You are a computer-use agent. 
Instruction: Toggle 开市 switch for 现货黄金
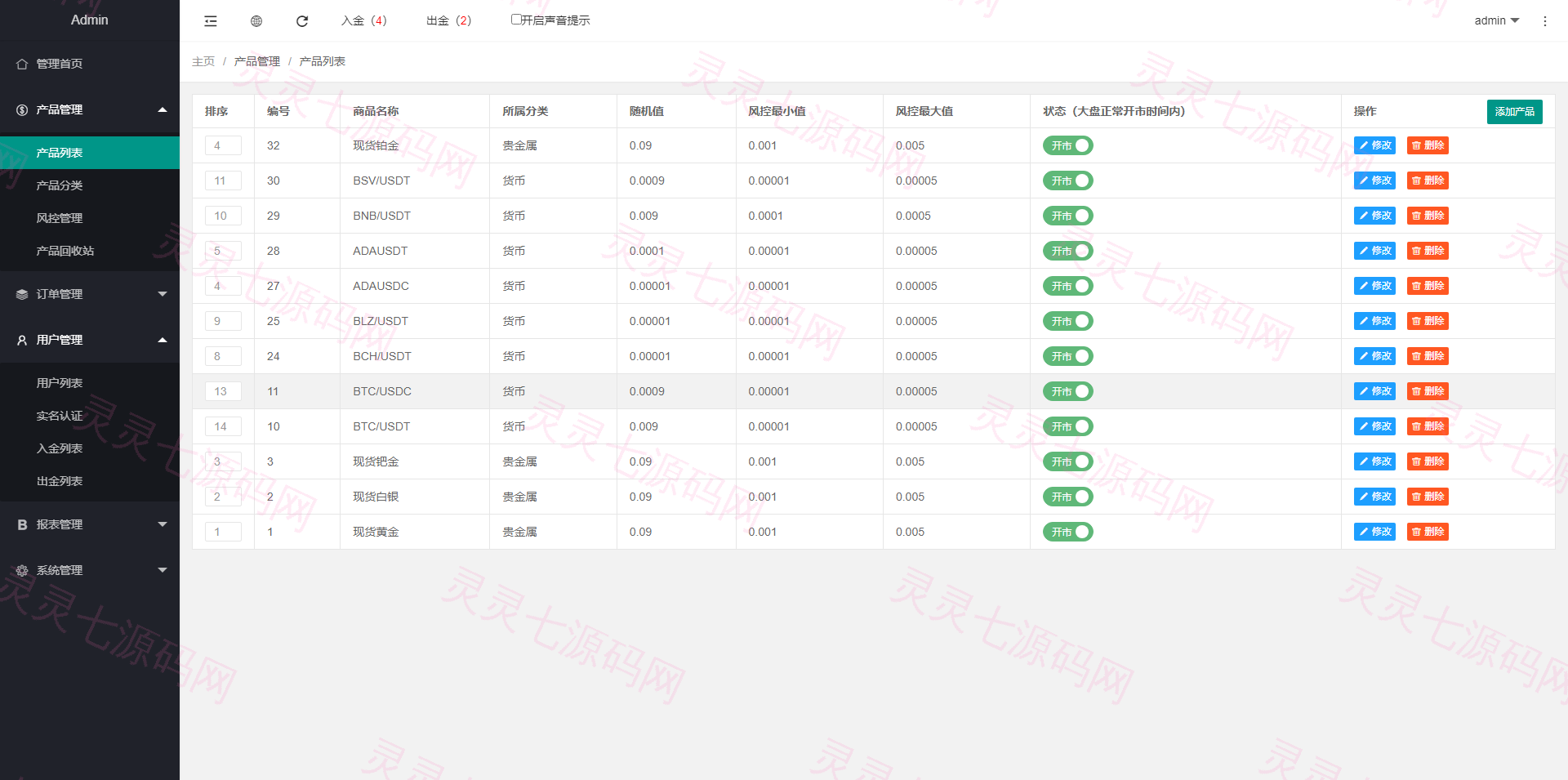(1067, 532)
